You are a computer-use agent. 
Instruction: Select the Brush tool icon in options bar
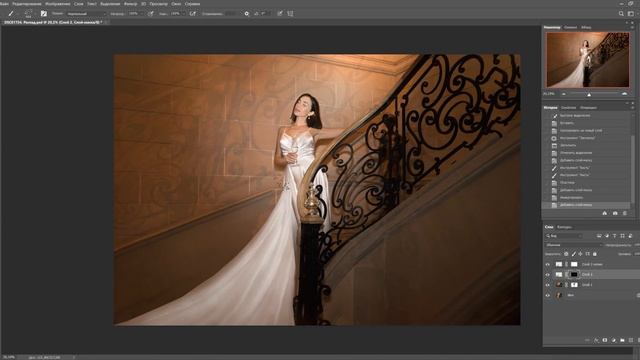11,13
